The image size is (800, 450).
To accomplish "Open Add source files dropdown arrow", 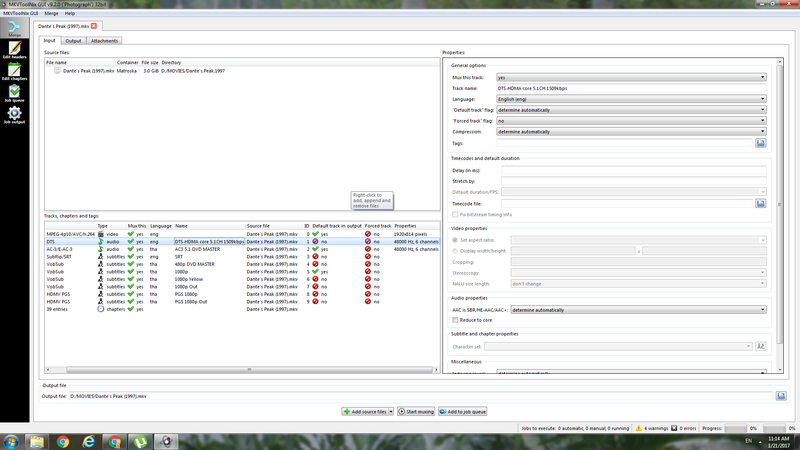I will [x=391, y=411].
